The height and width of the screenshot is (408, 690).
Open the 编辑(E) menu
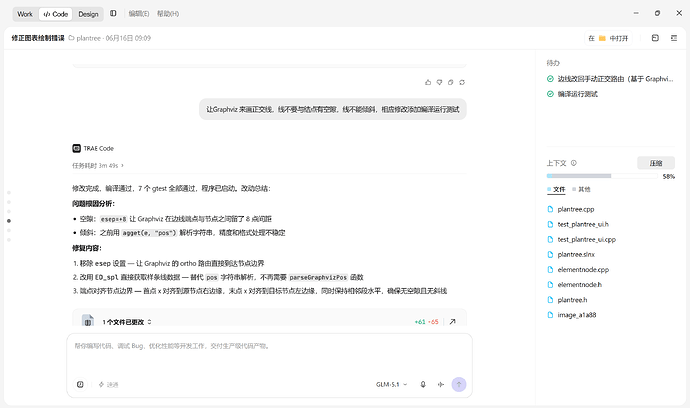point(139,14)
